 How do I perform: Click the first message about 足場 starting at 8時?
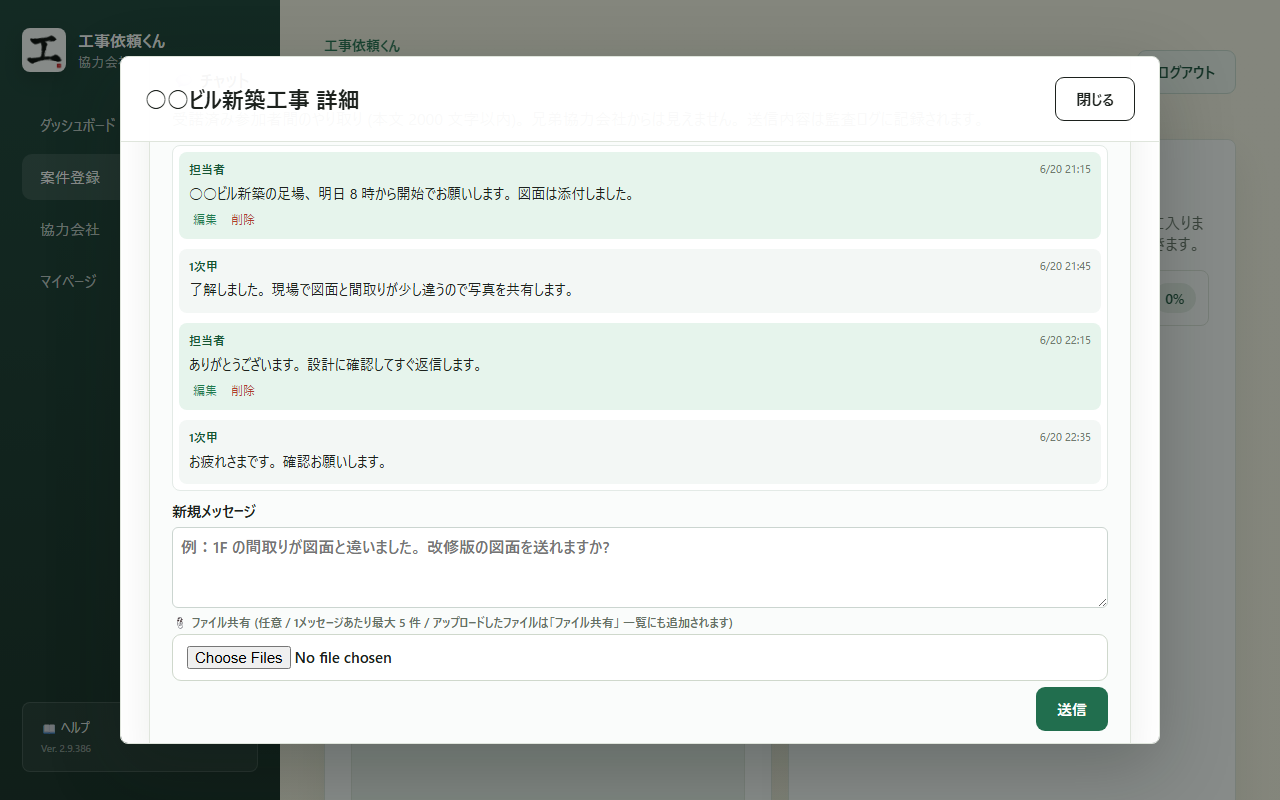coord(412,194)
